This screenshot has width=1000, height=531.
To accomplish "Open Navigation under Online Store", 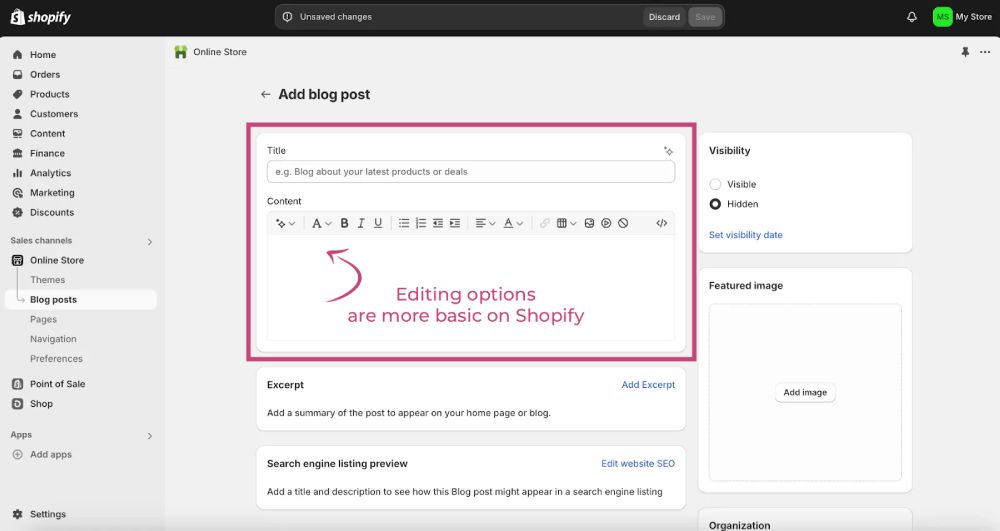I will pos(53,339).
